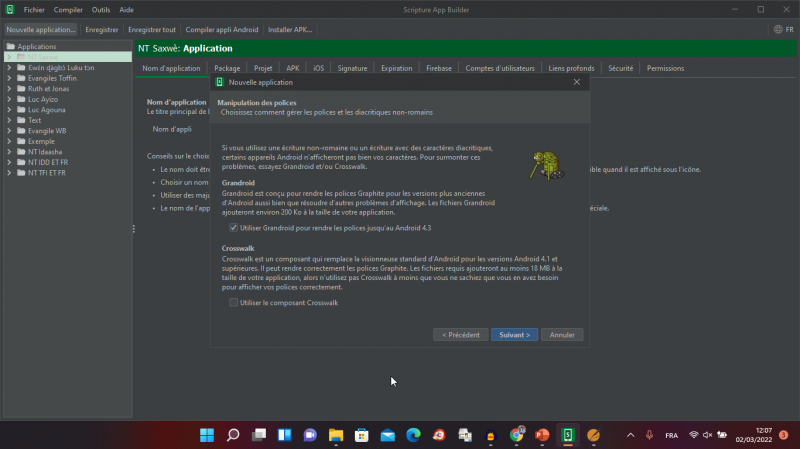
Task: Close the Nouvelle application dialog
Action: (x=576, y=82)
